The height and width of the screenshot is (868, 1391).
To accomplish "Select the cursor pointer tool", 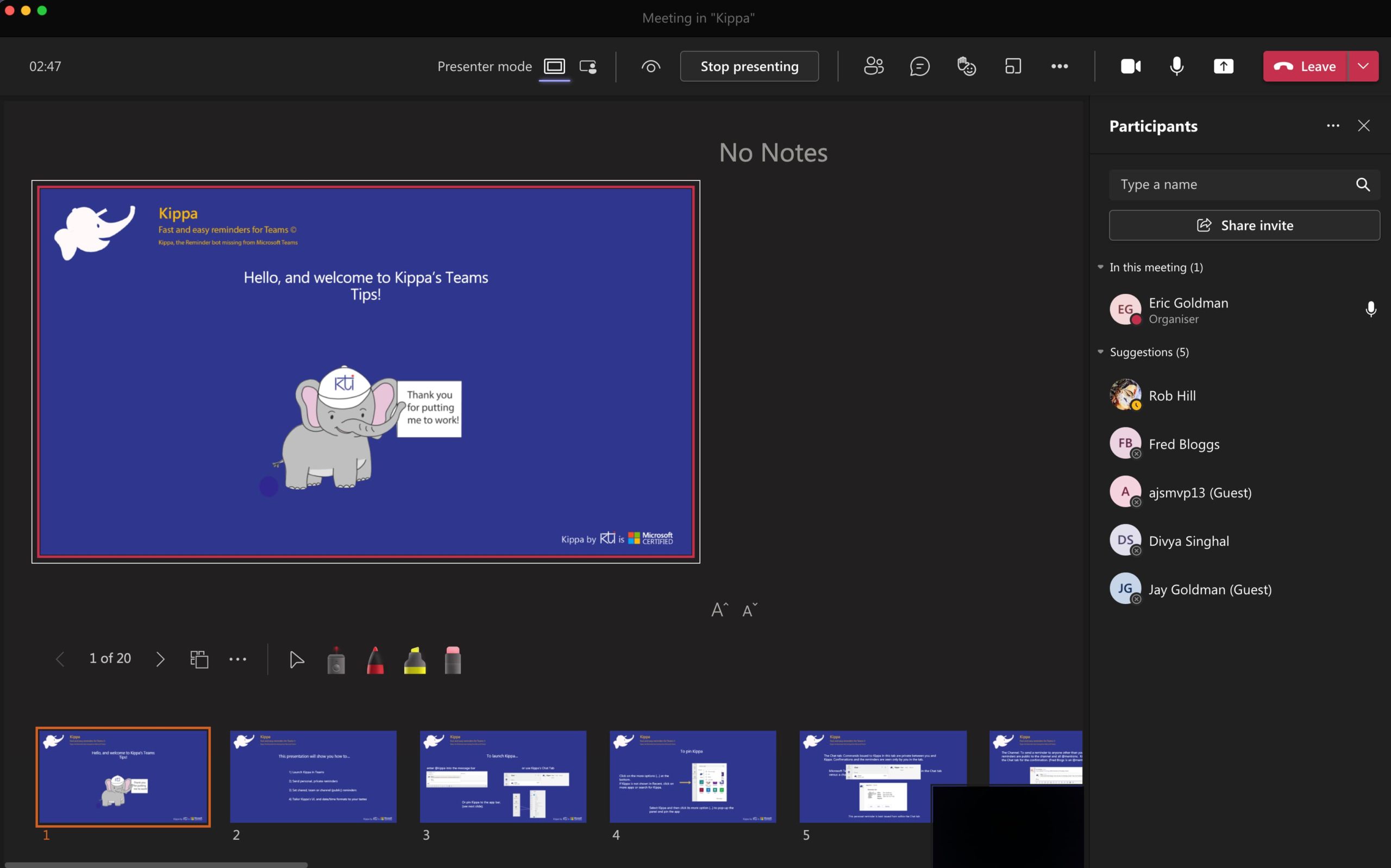I will (x=296, y=659).
